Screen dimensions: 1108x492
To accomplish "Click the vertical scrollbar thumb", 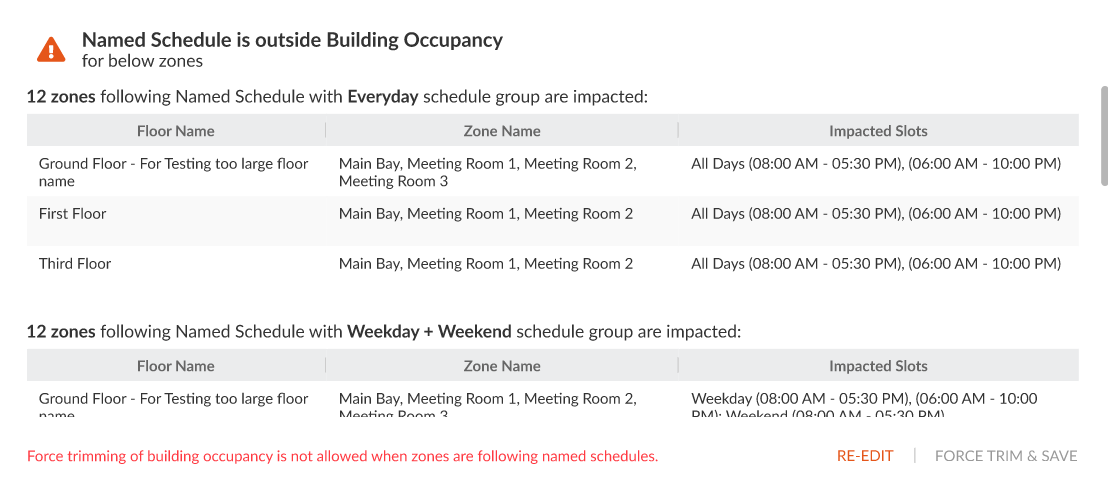I will tap(1103, 136).
